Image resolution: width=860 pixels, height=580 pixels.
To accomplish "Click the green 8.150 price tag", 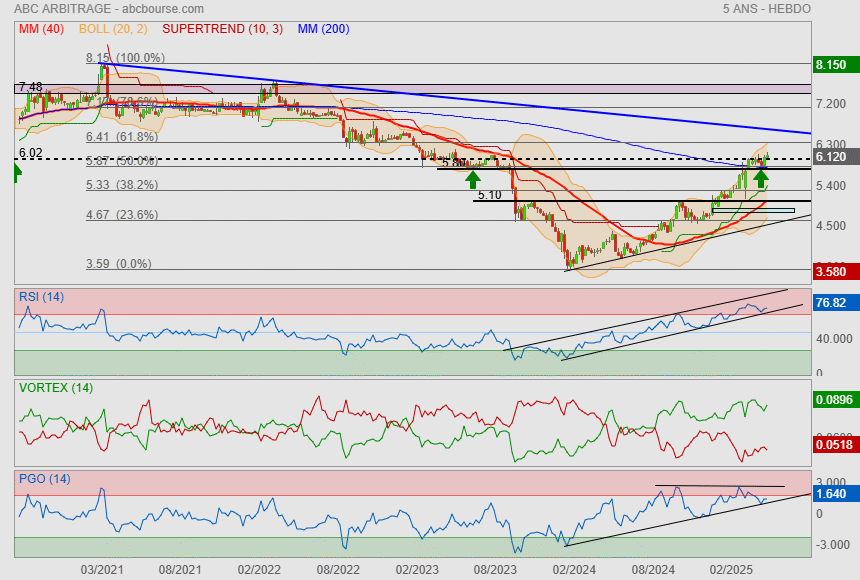I will tap(831, 65).
